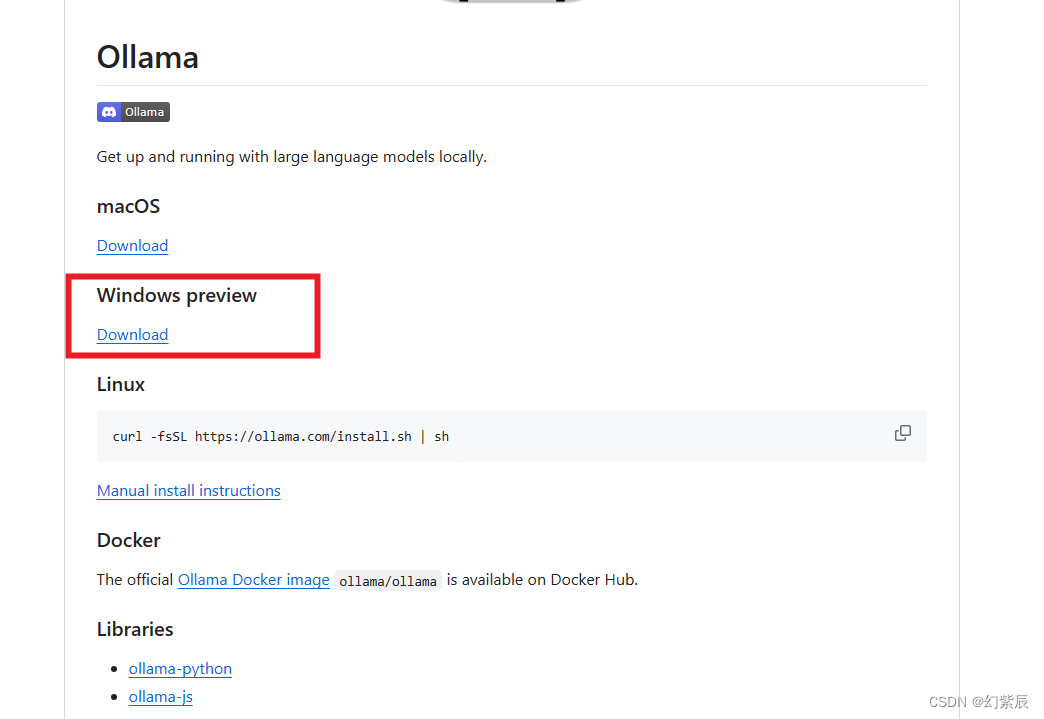This screenshot has width=1044, height=719.
Task: Click the Libraries section heading
Action: click(135, 630)
